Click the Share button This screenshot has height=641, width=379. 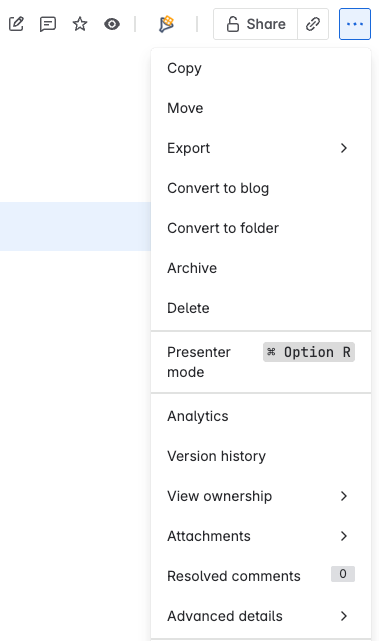256,24
